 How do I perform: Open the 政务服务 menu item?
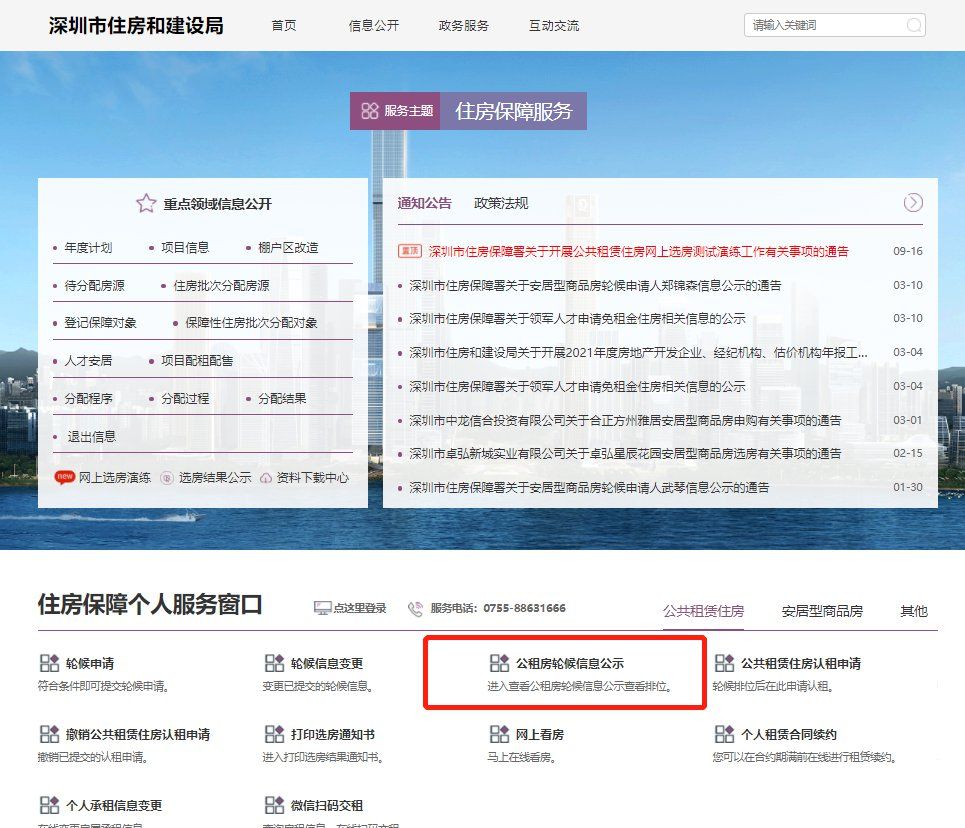(x=463, y=25)
